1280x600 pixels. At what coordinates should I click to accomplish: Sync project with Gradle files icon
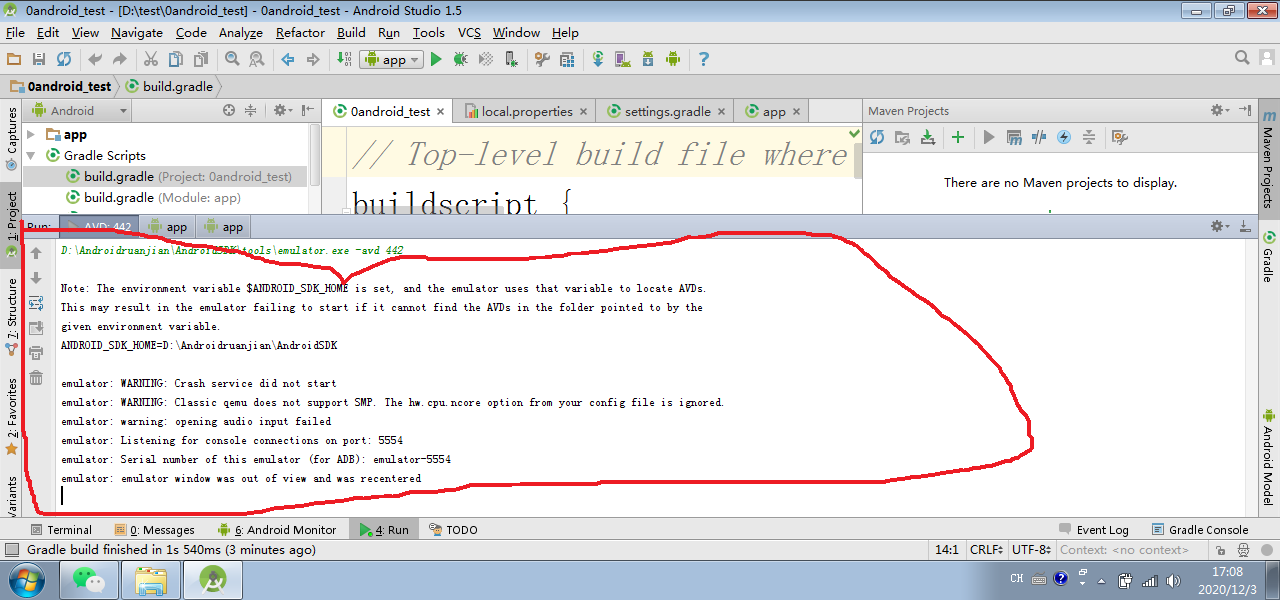click(x=598, y=59)
